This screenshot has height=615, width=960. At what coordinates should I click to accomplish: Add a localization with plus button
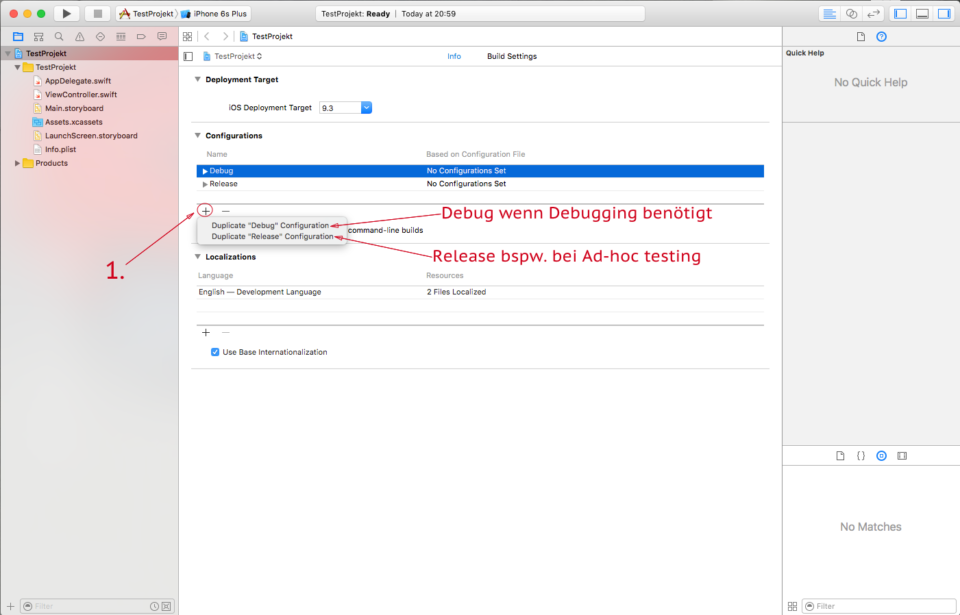205,332
